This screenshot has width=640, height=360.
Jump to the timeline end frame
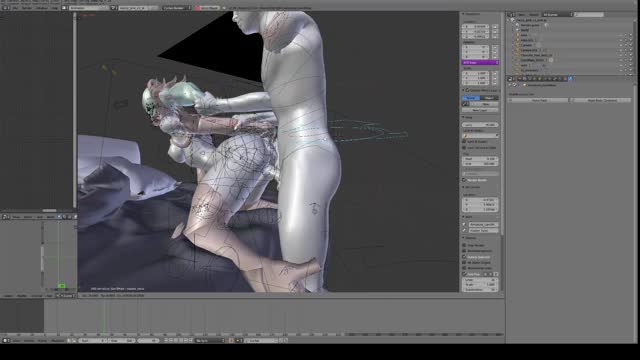point(191,340)
